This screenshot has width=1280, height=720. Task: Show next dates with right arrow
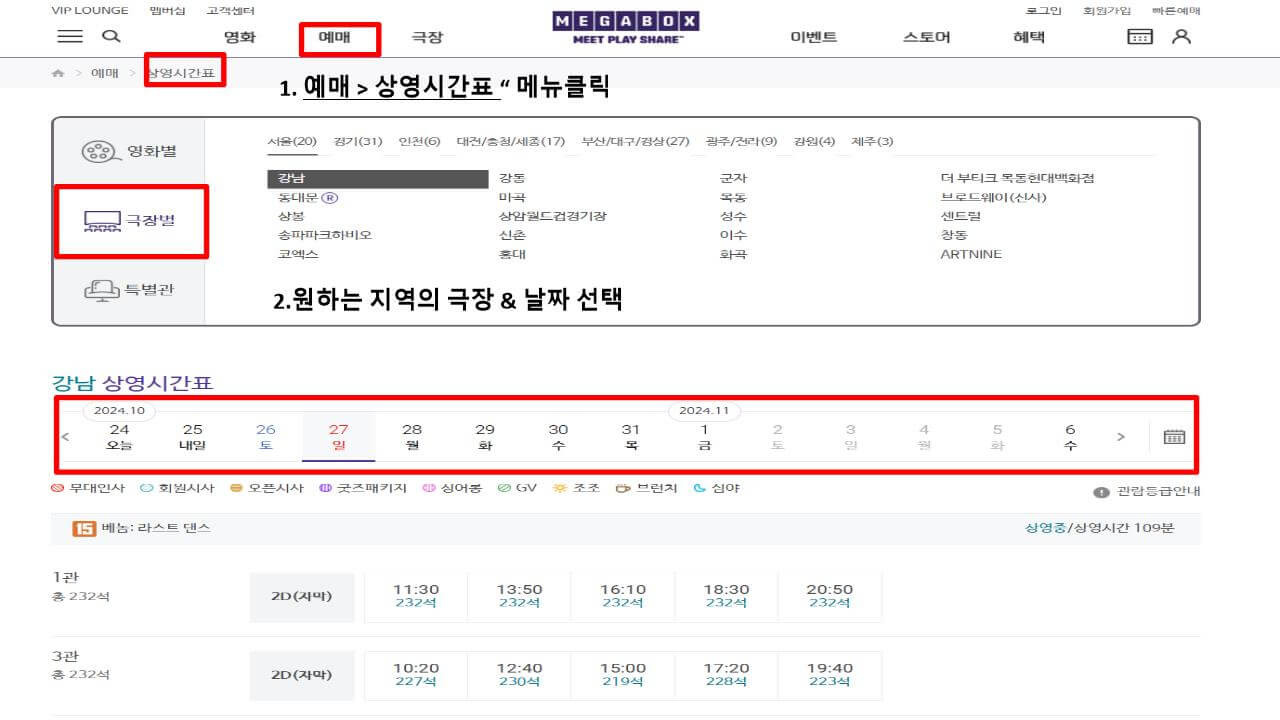pyautogui.click(x=1121, y=437)
